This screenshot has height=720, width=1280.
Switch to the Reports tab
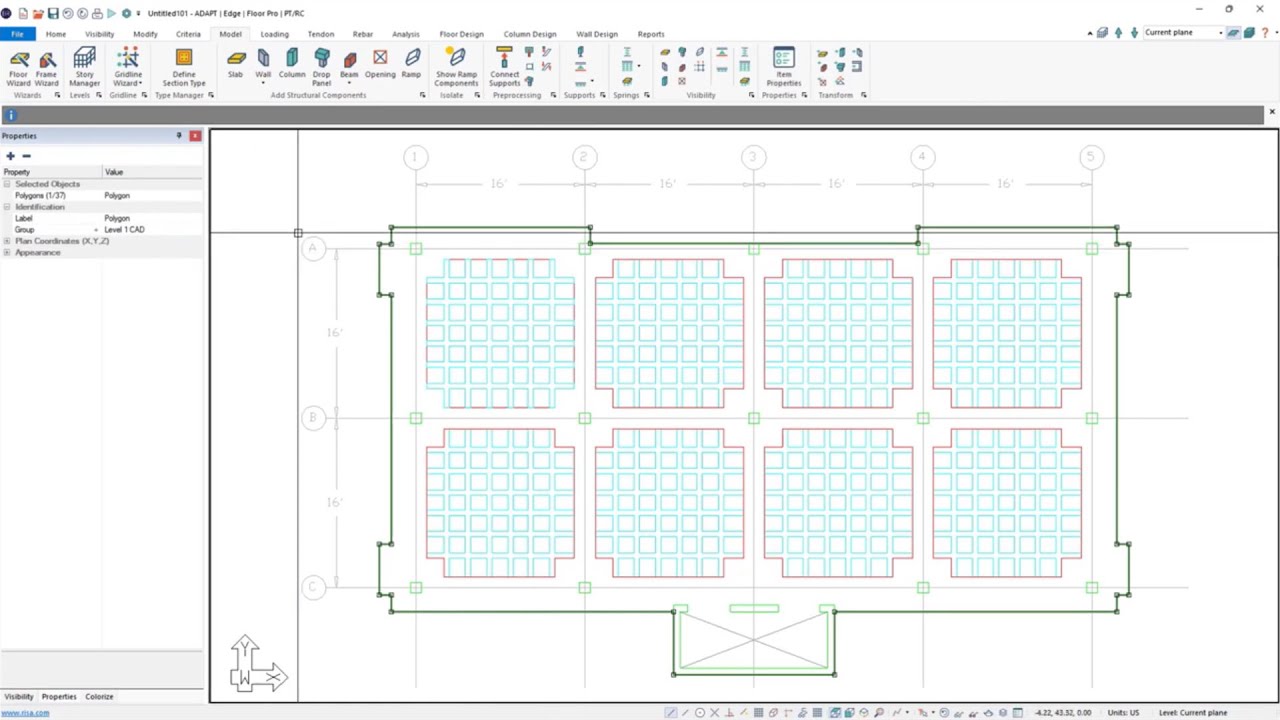click(x=650, y=34)
